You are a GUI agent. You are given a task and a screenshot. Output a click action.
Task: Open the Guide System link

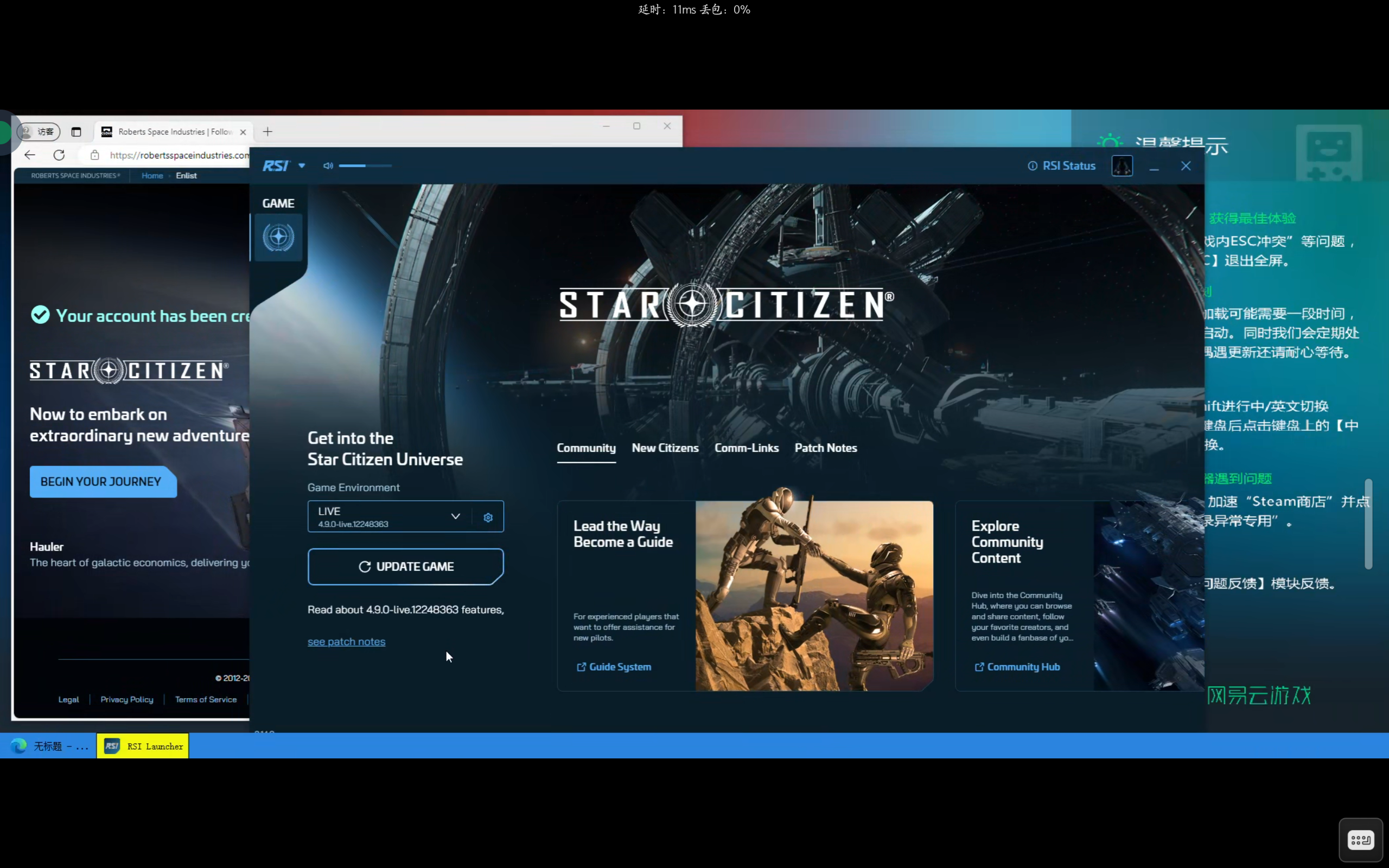coord(614,667)
